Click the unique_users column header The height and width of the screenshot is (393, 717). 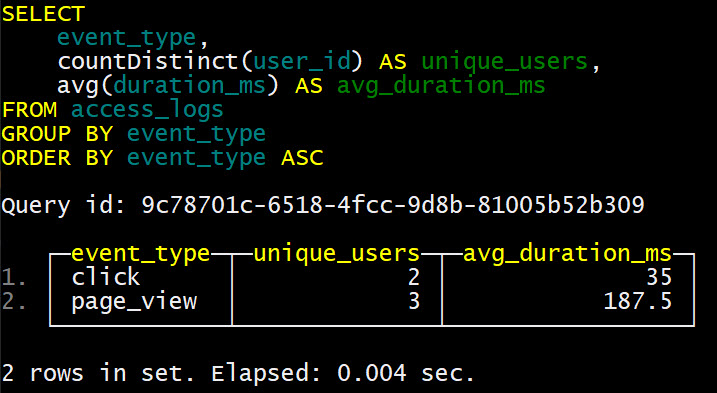click(337, 253)
